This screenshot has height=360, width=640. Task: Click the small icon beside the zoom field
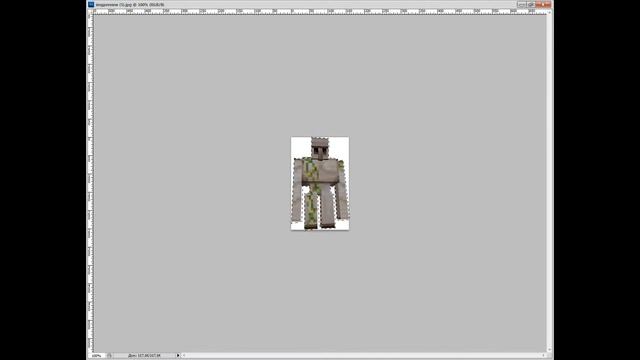(109, 356)
